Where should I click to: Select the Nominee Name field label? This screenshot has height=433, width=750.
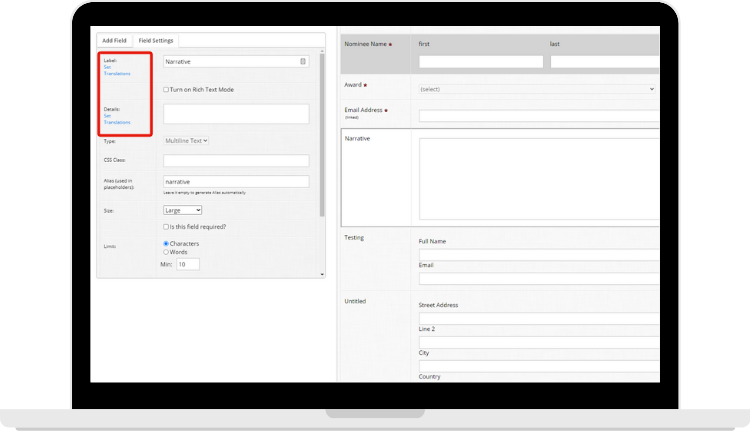pos(366,44)
